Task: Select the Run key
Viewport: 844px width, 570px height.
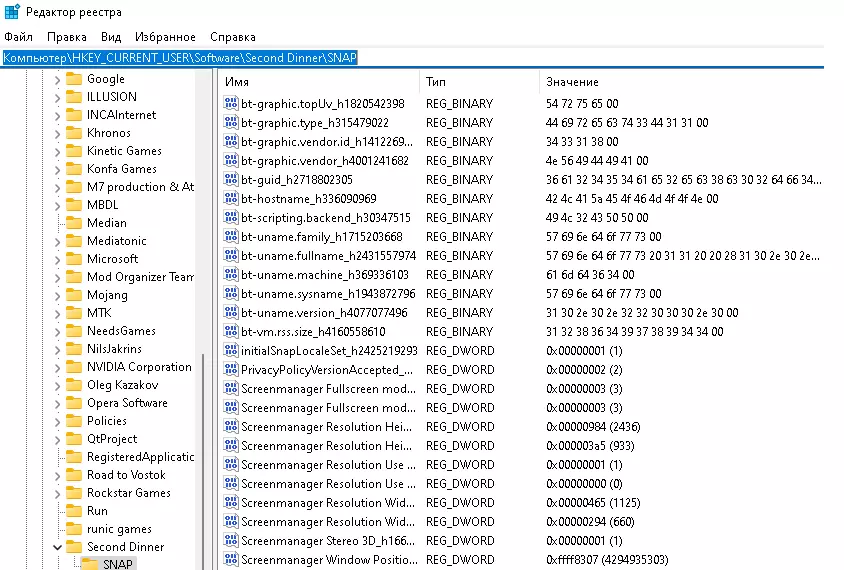Action: tap(97, 511)
